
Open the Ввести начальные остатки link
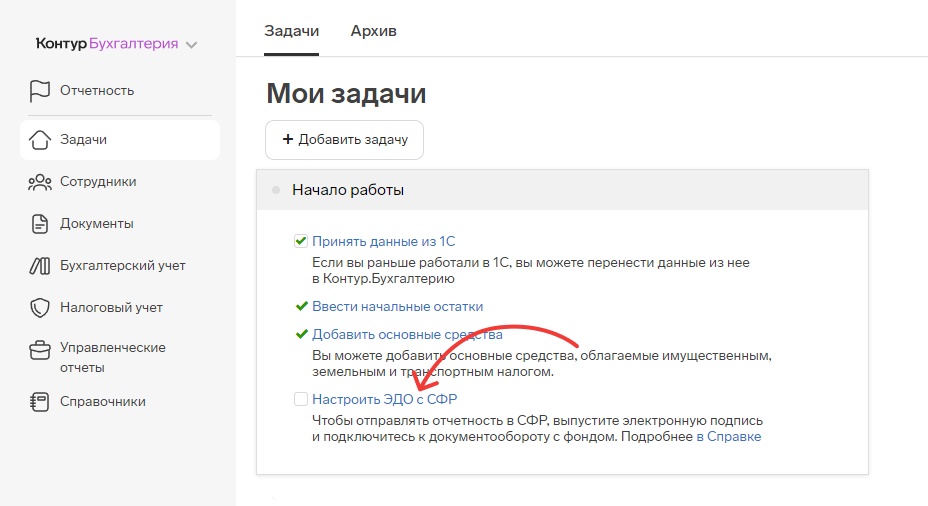click(x=398, y=307)
